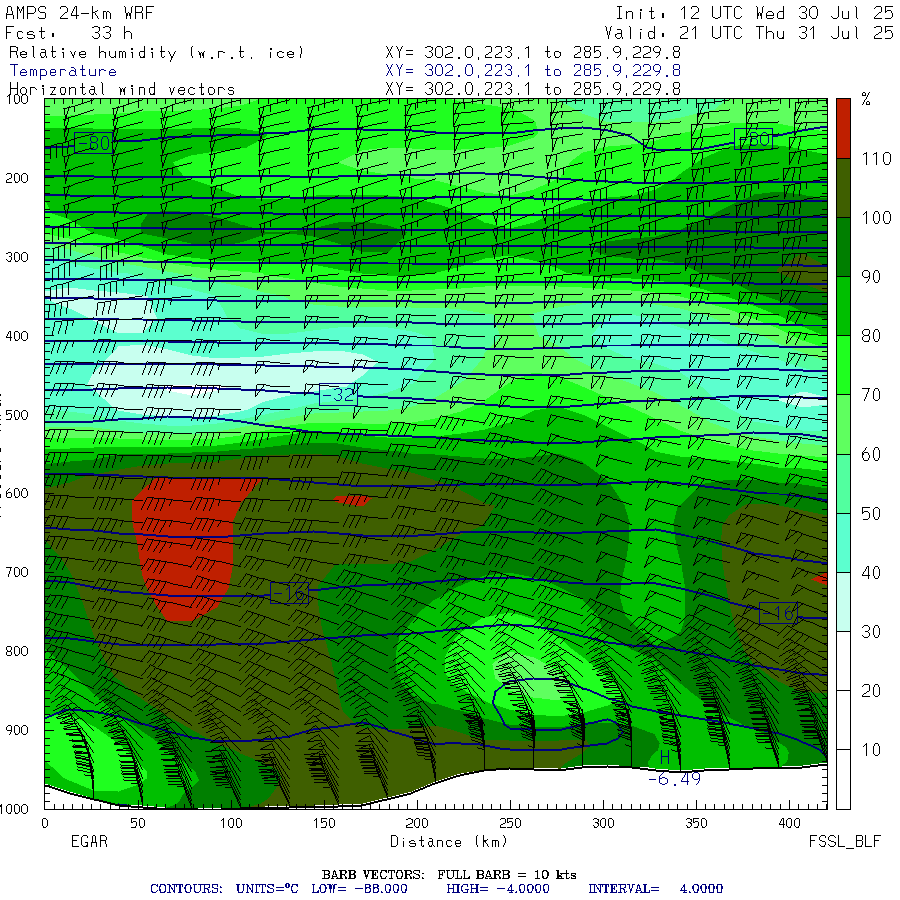The image size is (900, 900).
Task: Click the right-side -16 contour label
Action: [x=778, y=613]
